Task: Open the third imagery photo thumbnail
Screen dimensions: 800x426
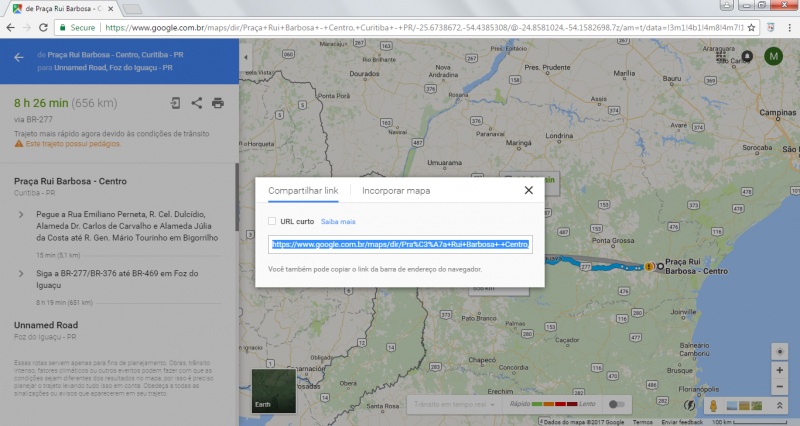Action: tap(757, 406)
